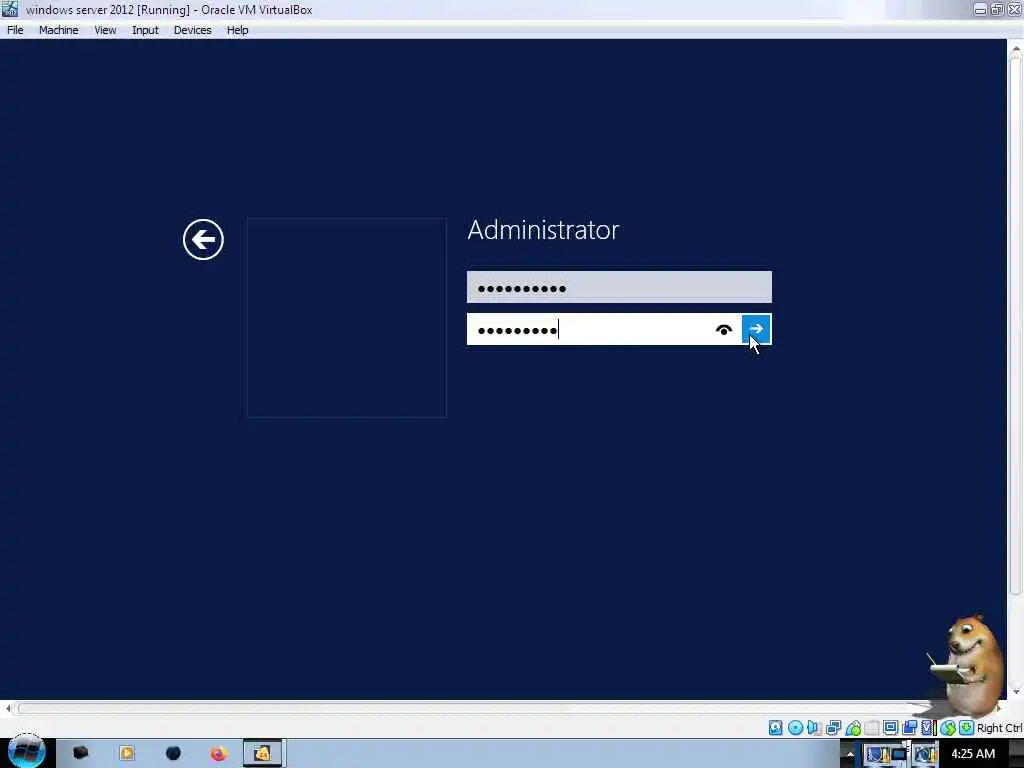Image resolution: width=1024 pixels, height=768 pixels.
Task: Select the Administrator user picture tile
Action: [x=347, y=317]
